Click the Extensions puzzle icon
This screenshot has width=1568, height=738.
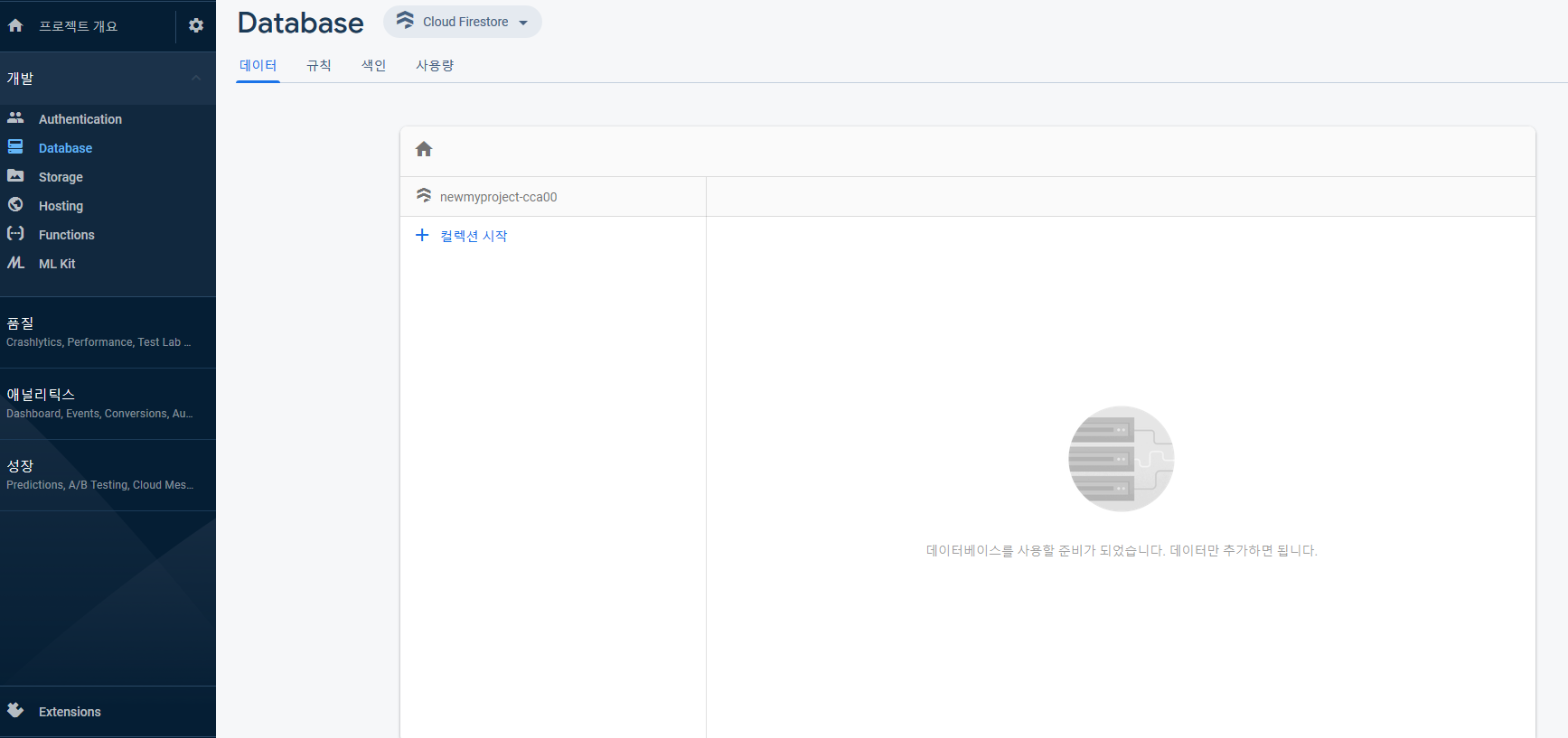[15, 710]
